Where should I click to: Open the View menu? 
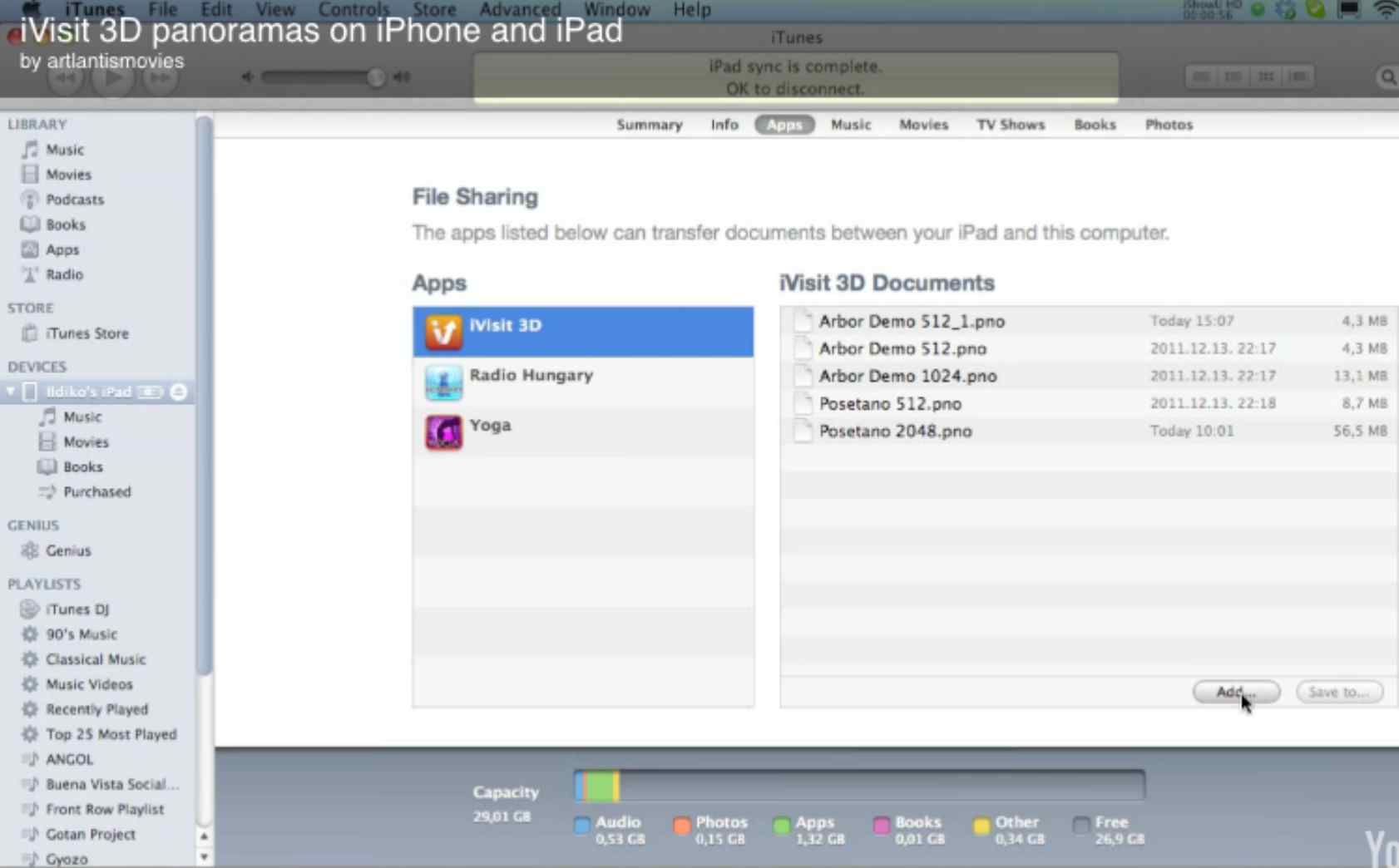(x=275, y=10)
